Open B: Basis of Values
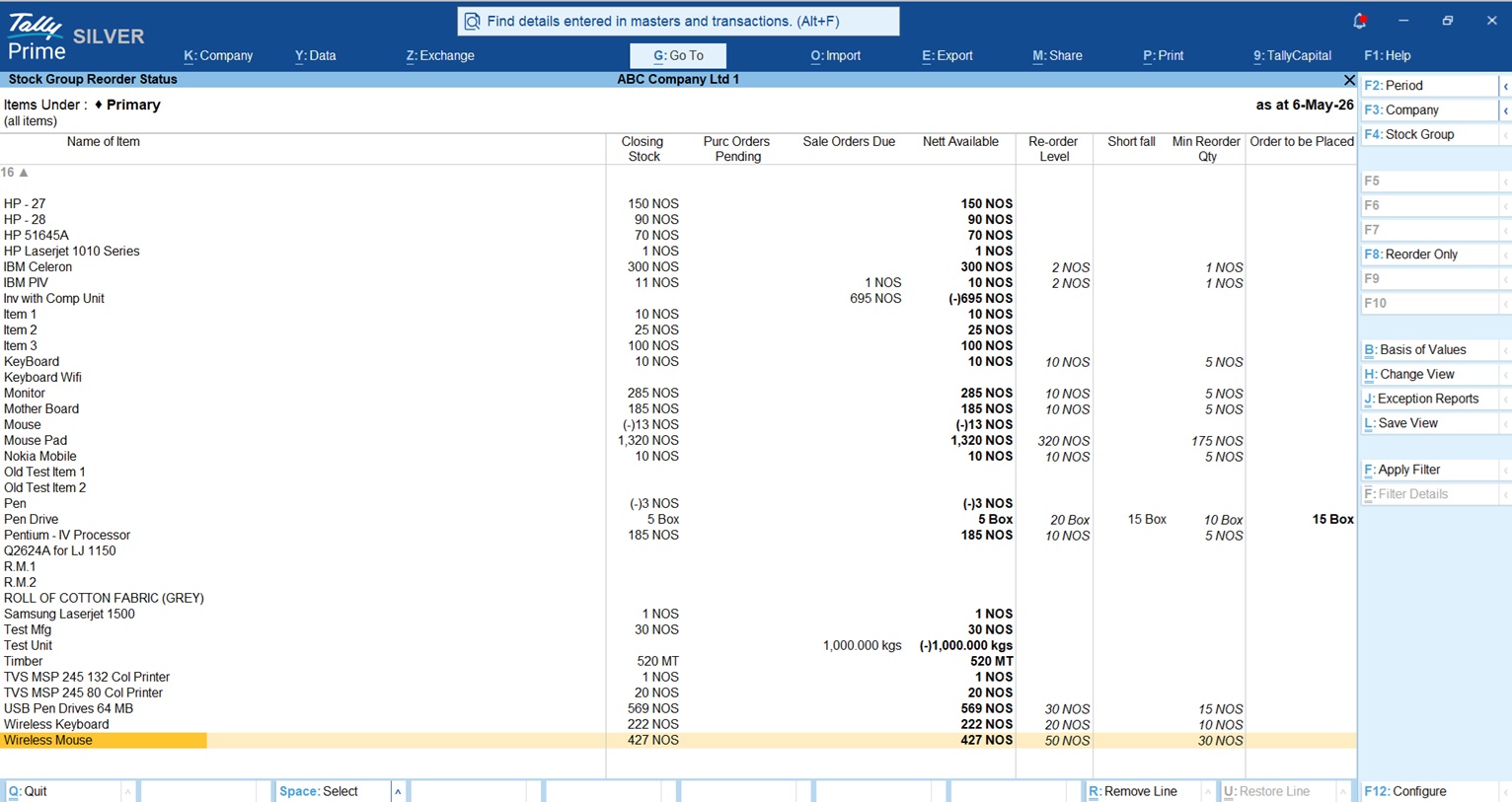The width and height of the screenshot is (1512, 802). (1429, 350)
